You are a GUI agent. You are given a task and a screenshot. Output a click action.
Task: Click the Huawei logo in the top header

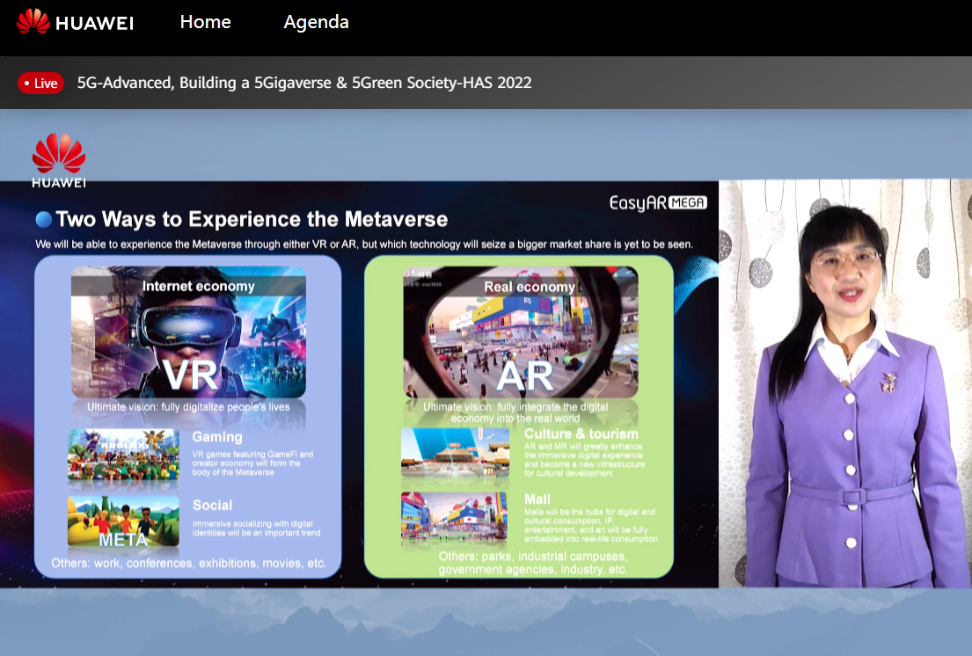click(75, 22)
